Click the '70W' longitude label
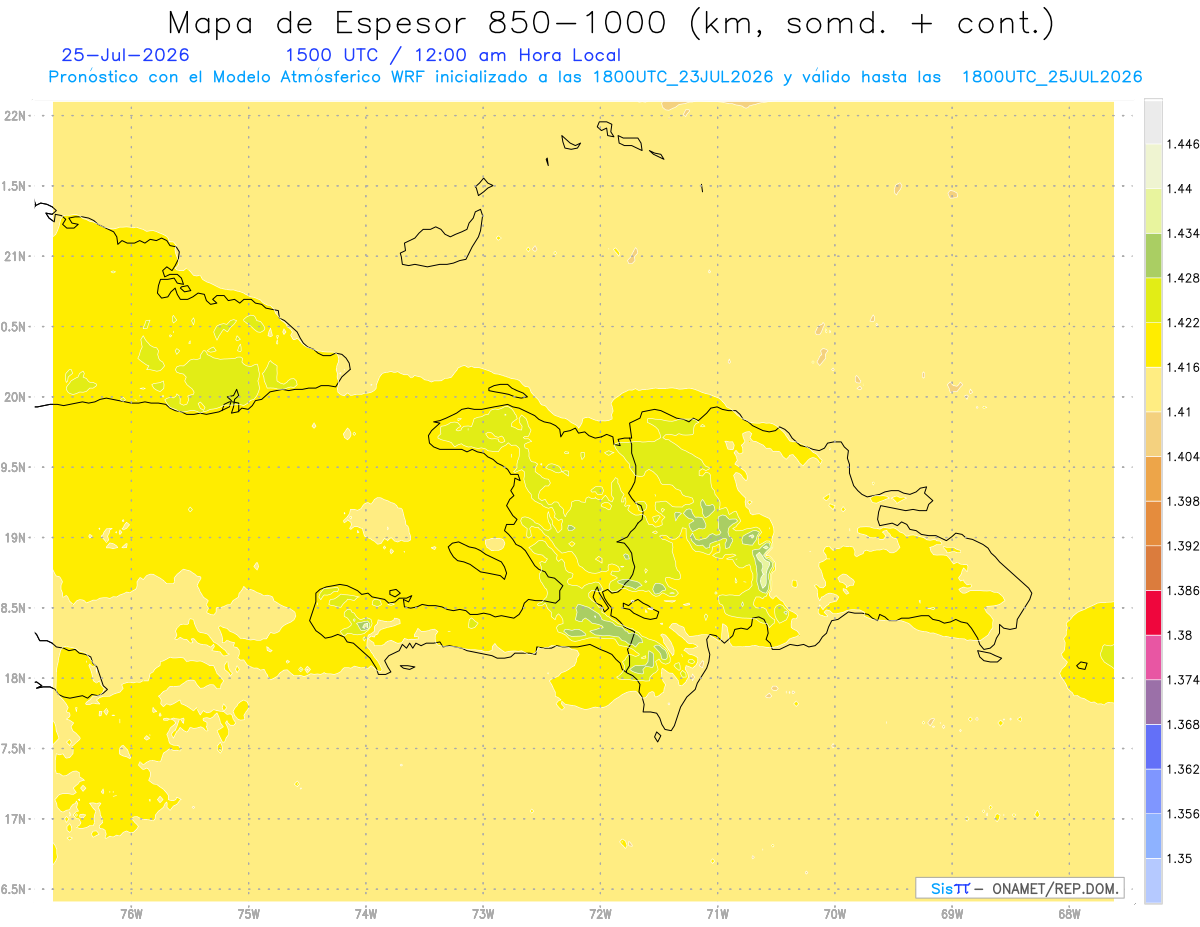Screen dimensions: 1200x927 coord(835,914)
